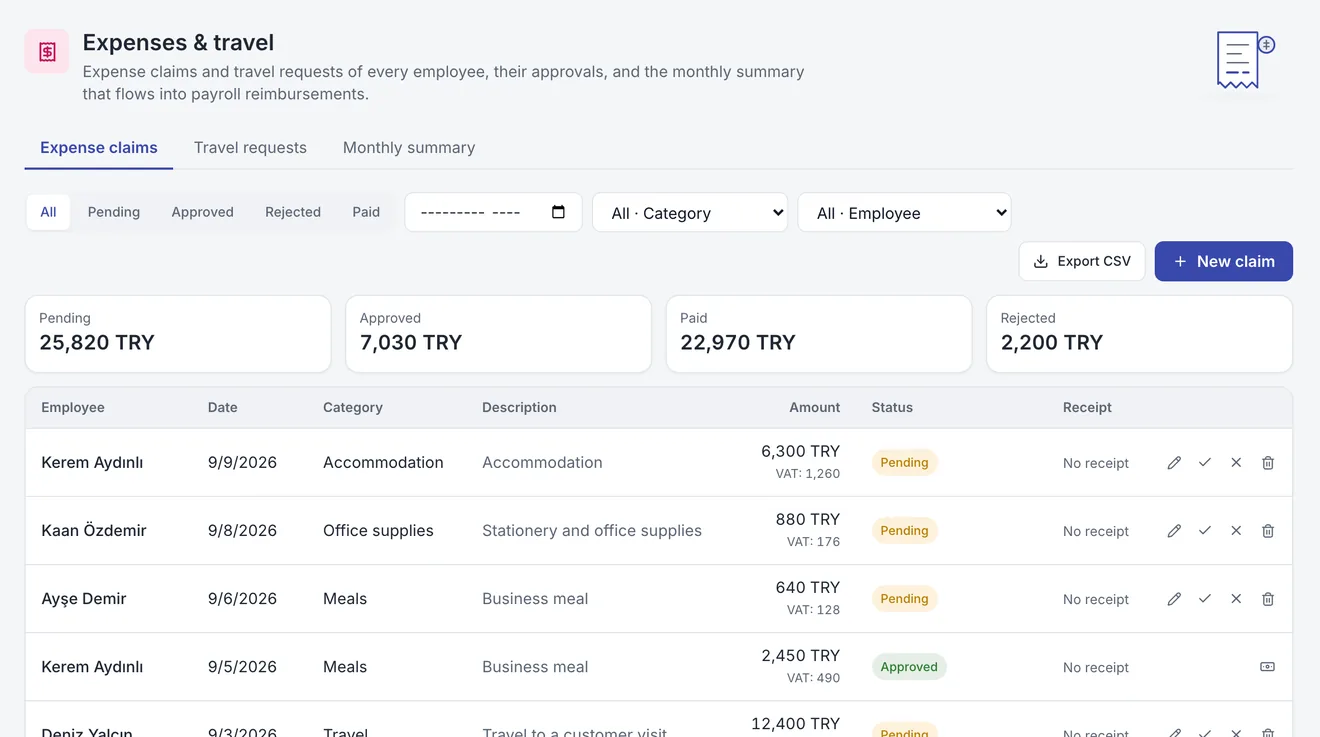Click the Employee column header
The width and height of the screenshot is (1320, 737).
73,408
